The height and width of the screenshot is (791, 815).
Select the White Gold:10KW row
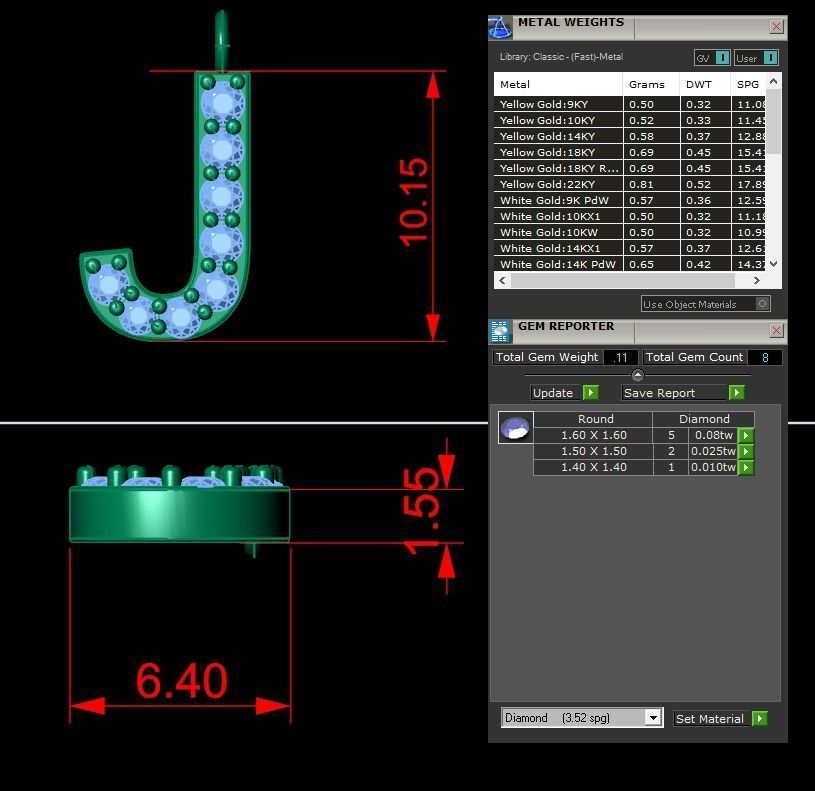[x=629, y=232]
